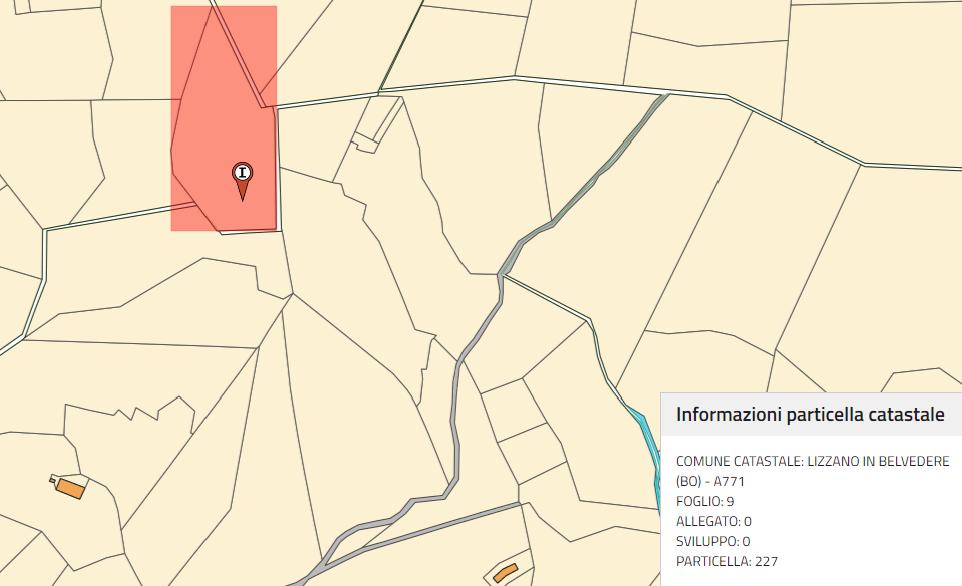
Task: Click the 'Informazioni particella catastale' heading
Action: [x=810, y=414]
